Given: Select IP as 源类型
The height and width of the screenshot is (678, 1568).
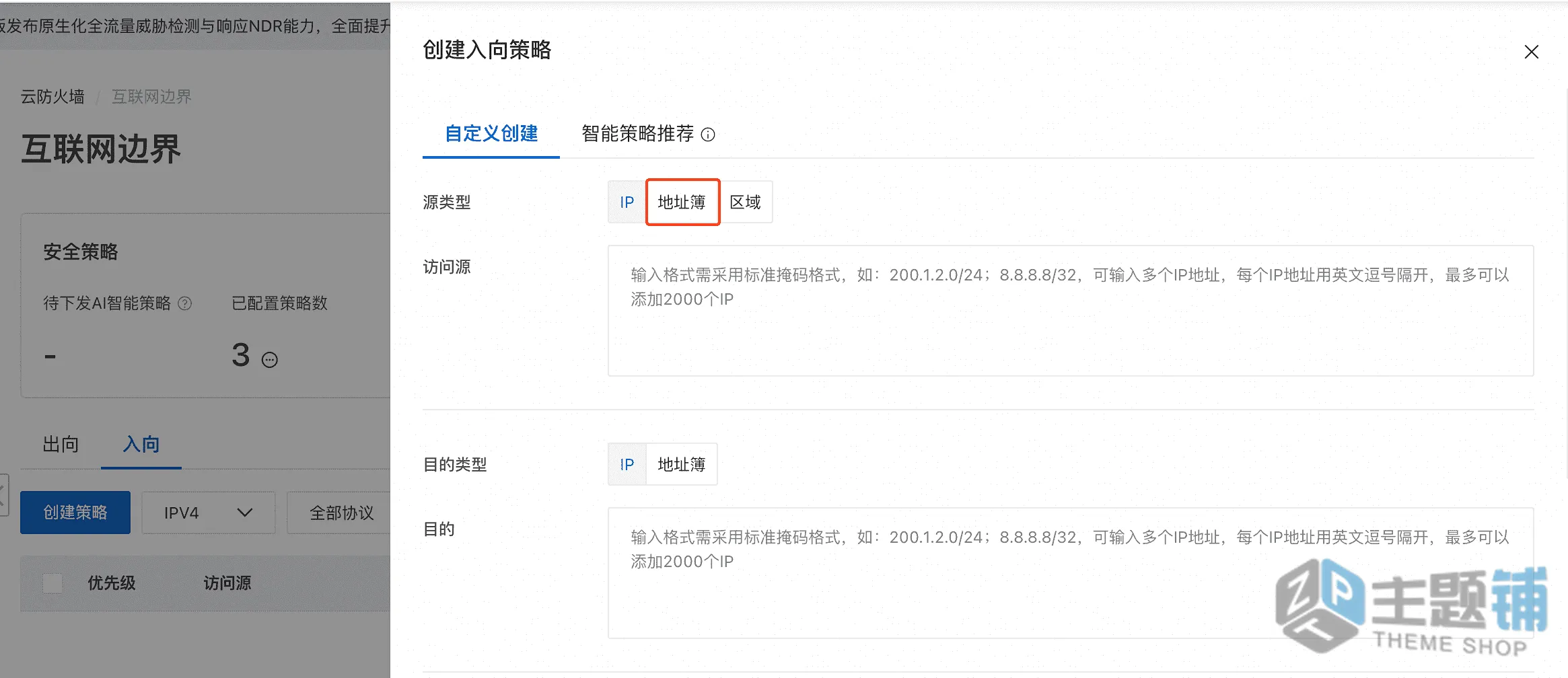Looking at the screenshot, I should [x=627, y=202].
